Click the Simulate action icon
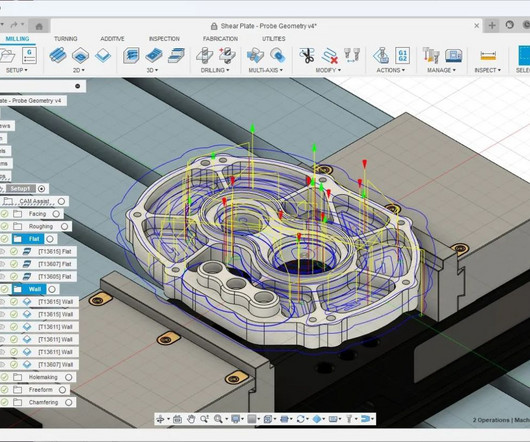 tap(381, 55)
